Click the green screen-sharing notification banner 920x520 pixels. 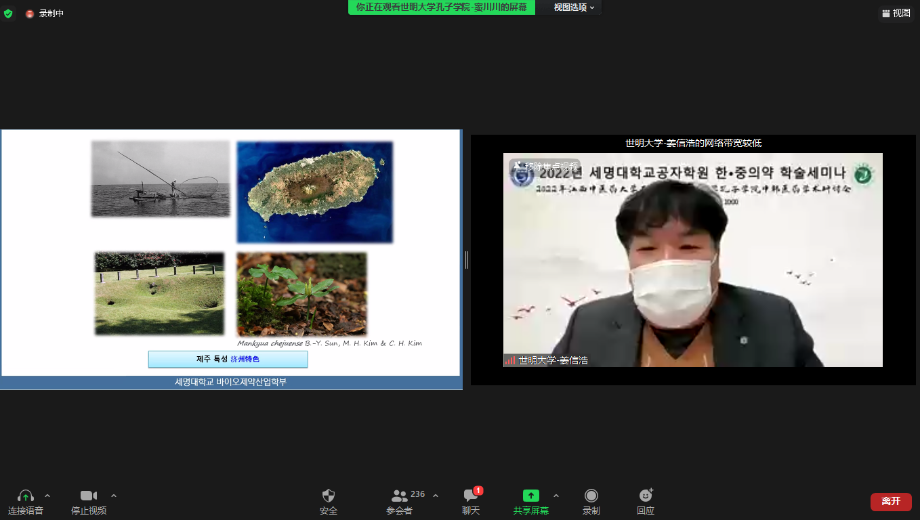click(x=441, y=7)
